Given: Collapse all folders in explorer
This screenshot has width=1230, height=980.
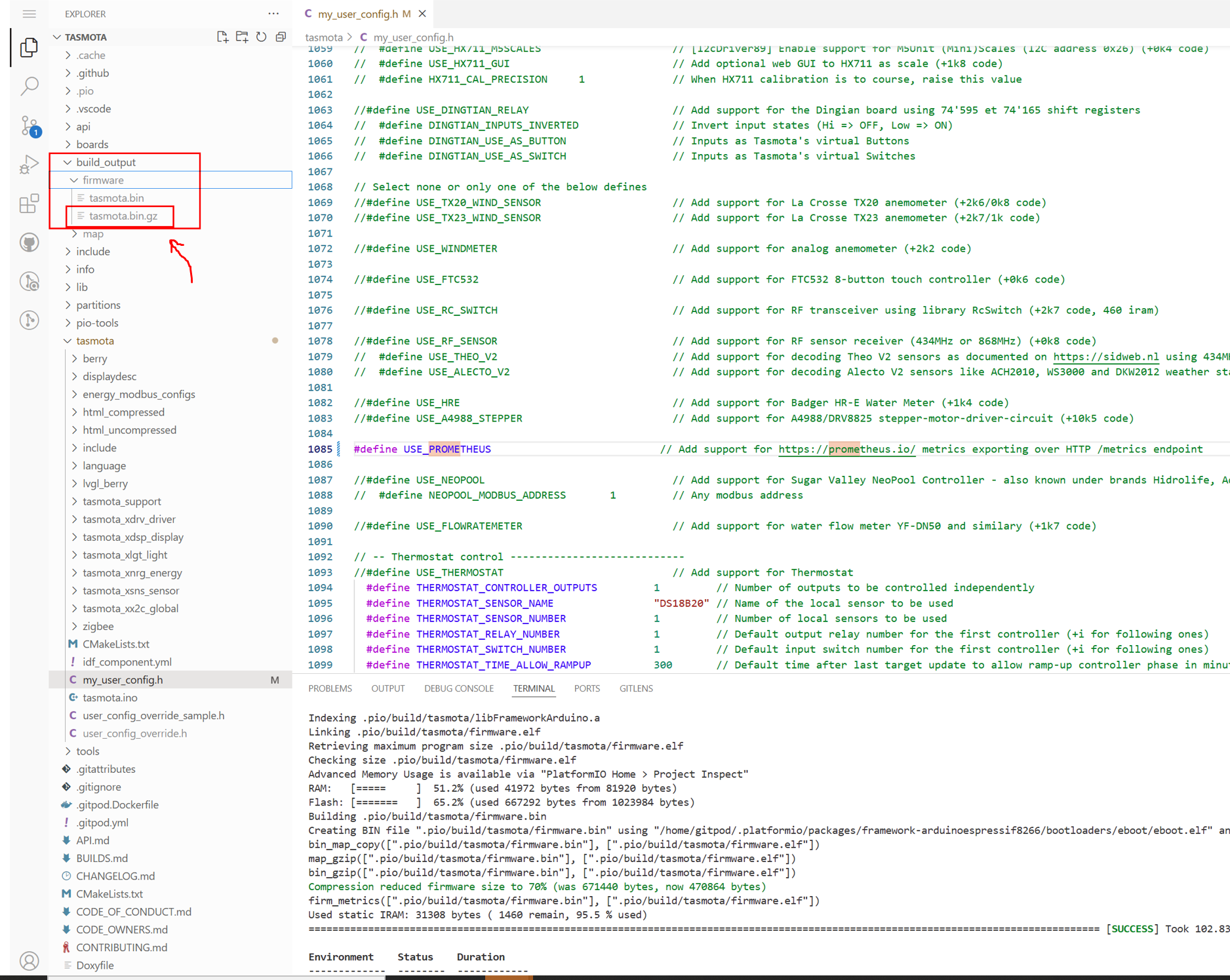Looking at the screenshot, I should (281, 37).
